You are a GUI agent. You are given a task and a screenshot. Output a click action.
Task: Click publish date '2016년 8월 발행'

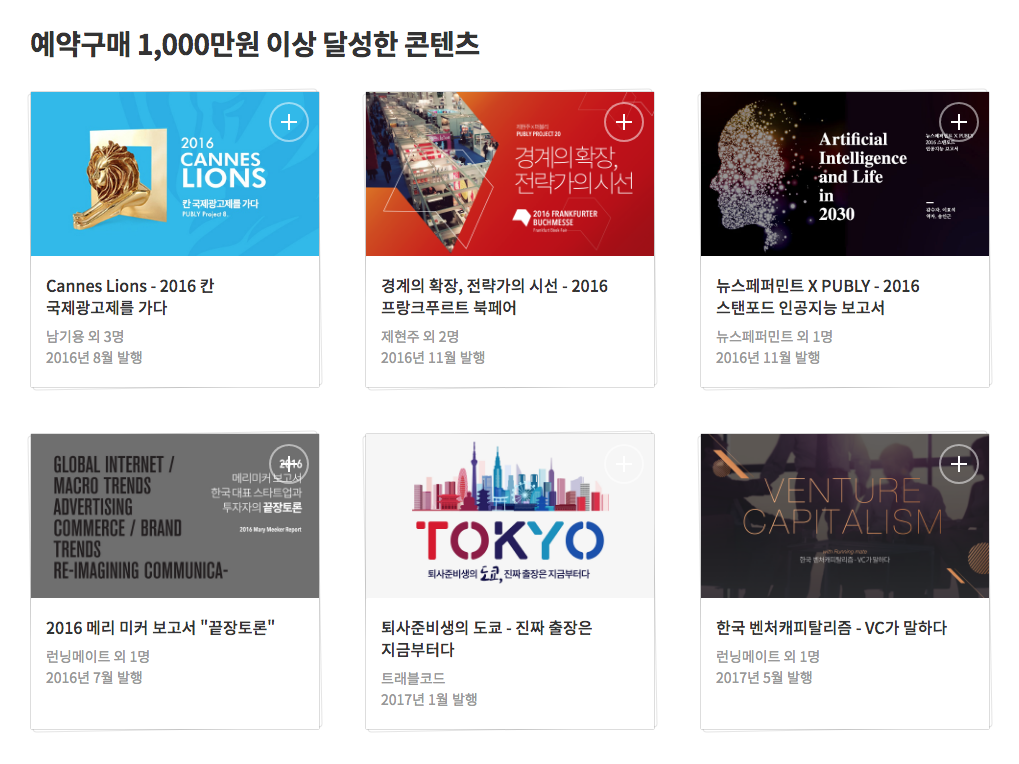click(x=94, y=358)
